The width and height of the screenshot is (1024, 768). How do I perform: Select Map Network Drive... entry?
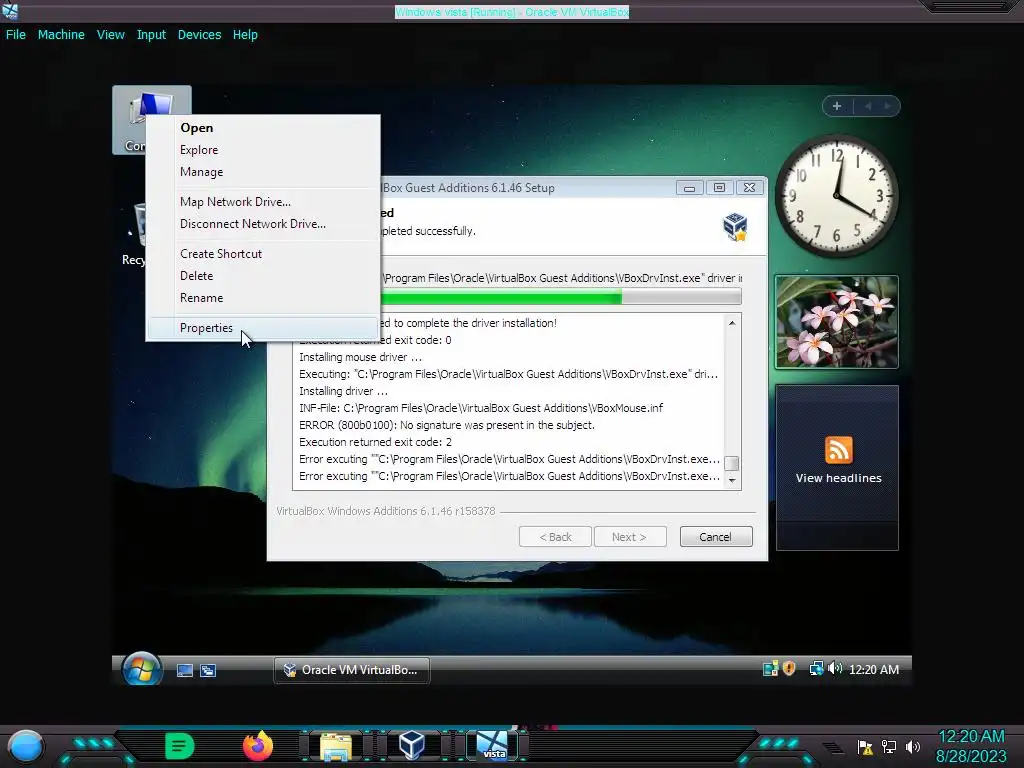263,202
